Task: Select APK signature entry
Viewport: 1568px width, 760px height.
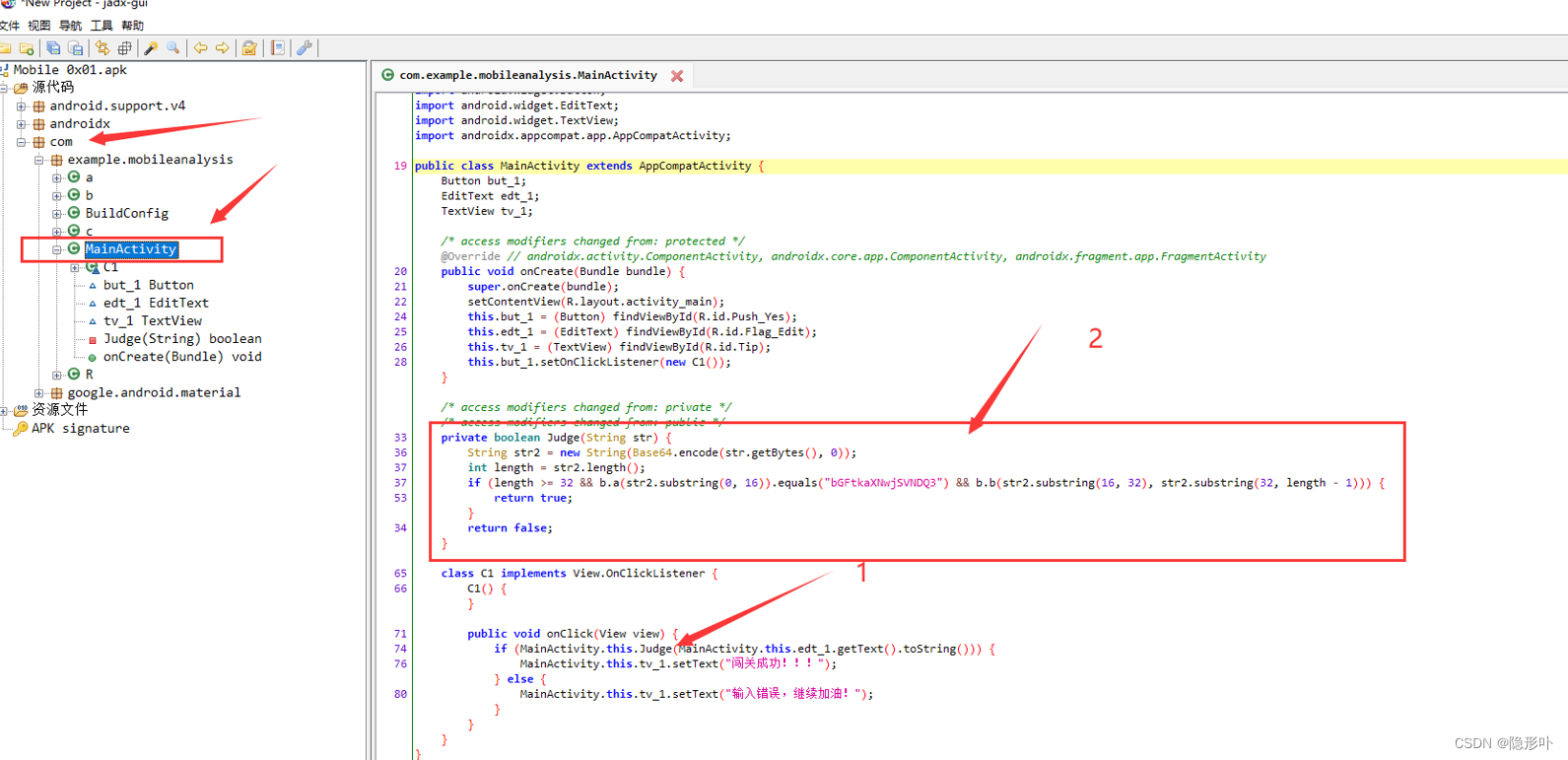Action: coord(80,429)
